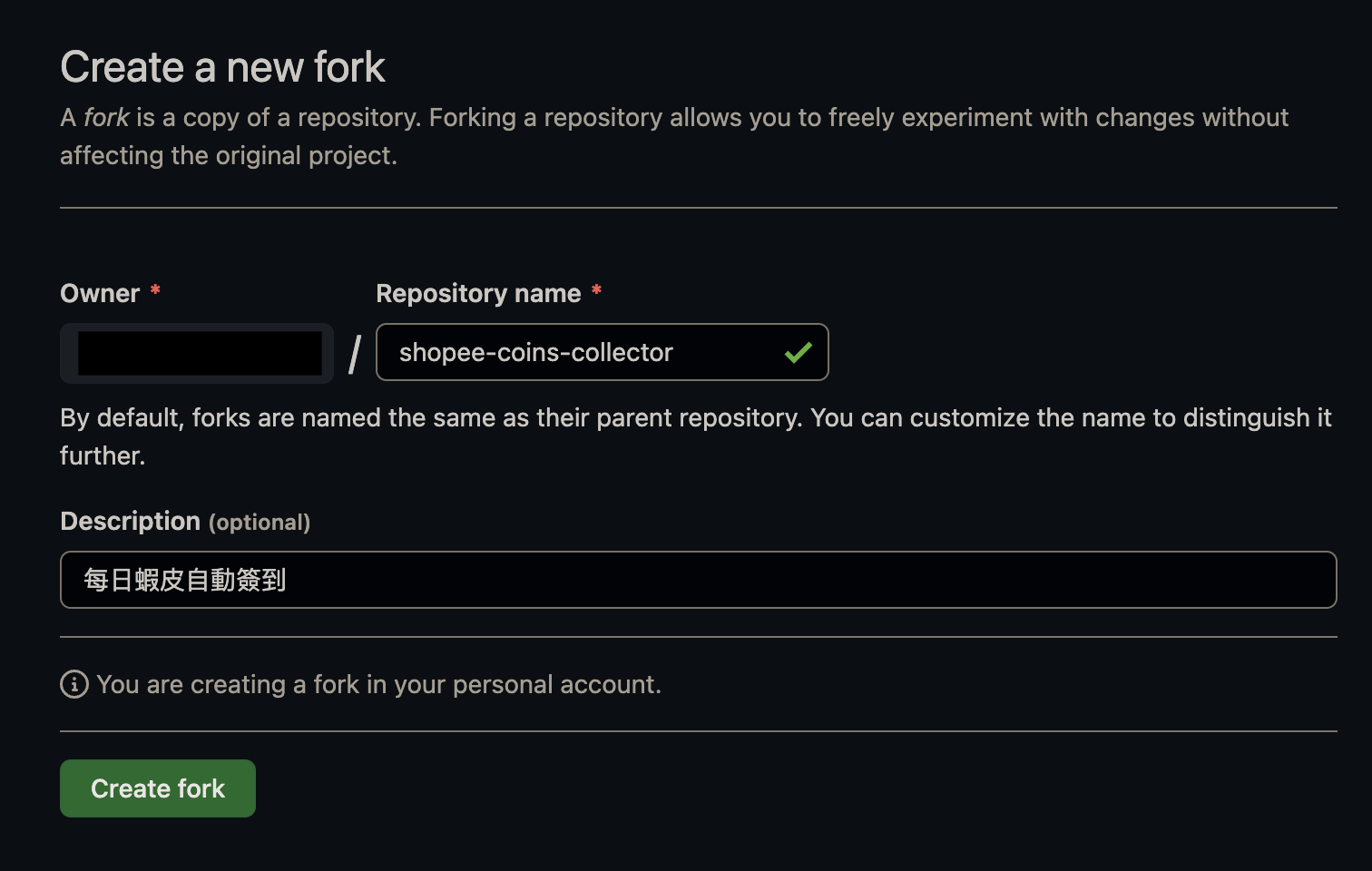Click the green checkmark validation icon
Image resolution: width=1372 pixels, height=871 pixels.
coord(798,352)
